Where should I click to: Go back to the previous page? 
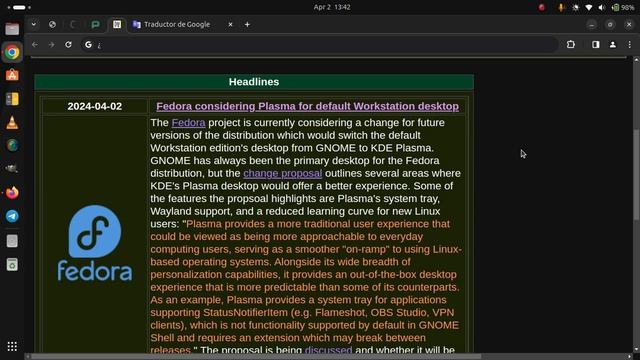tap(35, 44)
